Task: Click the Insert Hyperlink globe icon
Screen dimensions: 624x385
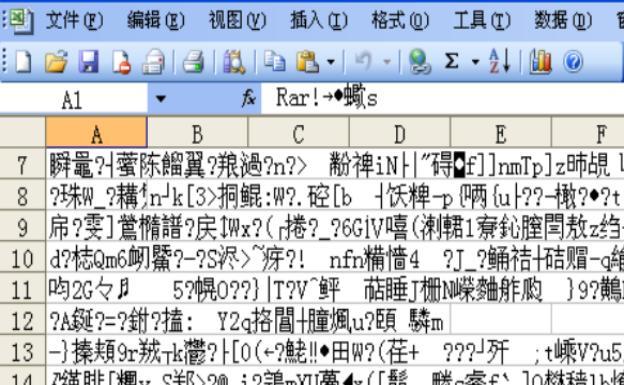Action: click(419, 62)
